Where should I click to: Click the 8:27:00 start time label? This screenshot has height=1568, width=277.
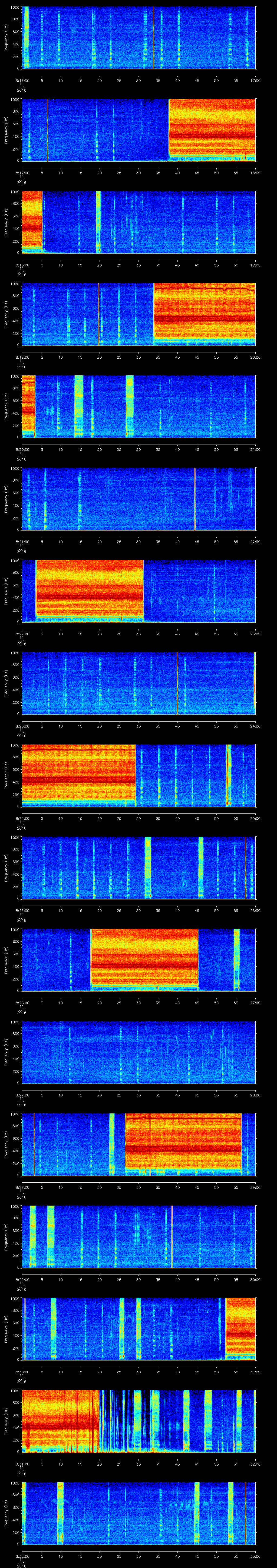tap(22, 1095)
